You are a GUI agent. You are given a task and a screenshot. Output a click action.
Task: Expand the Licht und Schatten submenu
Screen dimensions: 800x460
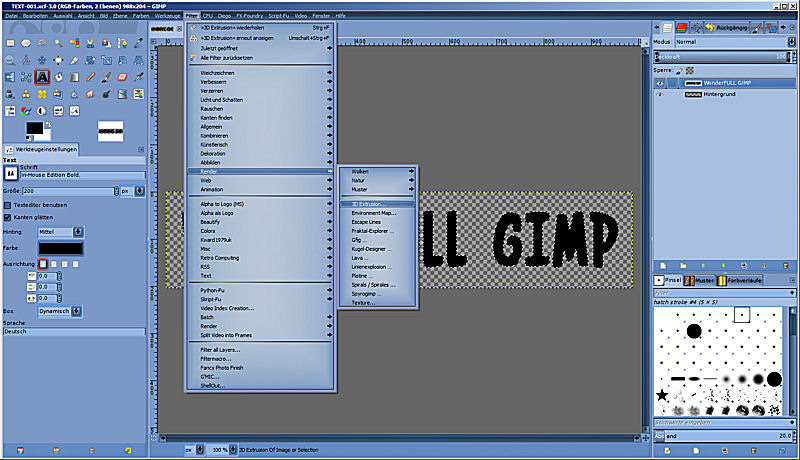point(260,100)
